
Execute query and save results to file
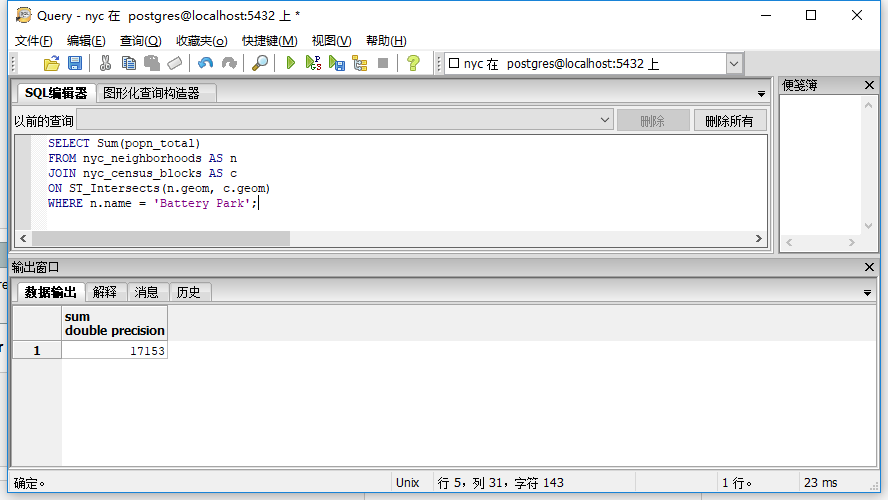pos(337,63)
